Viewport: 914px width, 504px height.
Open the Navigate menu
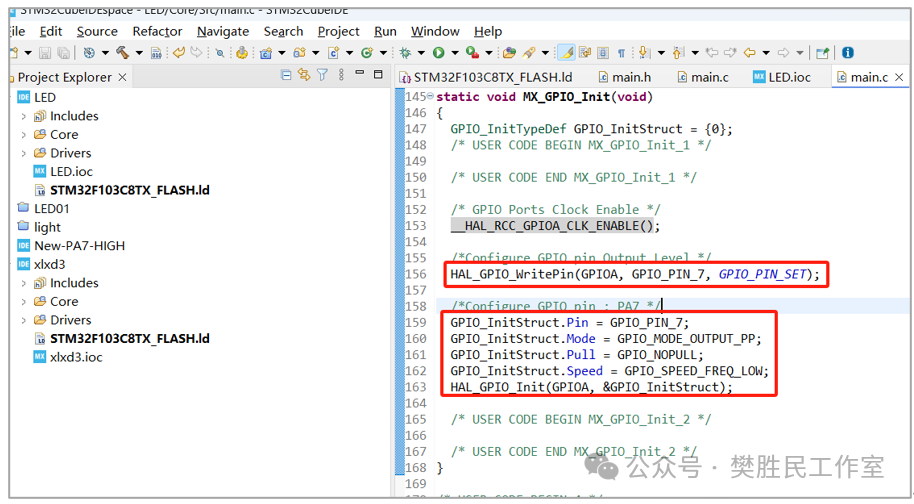(223, 31)
